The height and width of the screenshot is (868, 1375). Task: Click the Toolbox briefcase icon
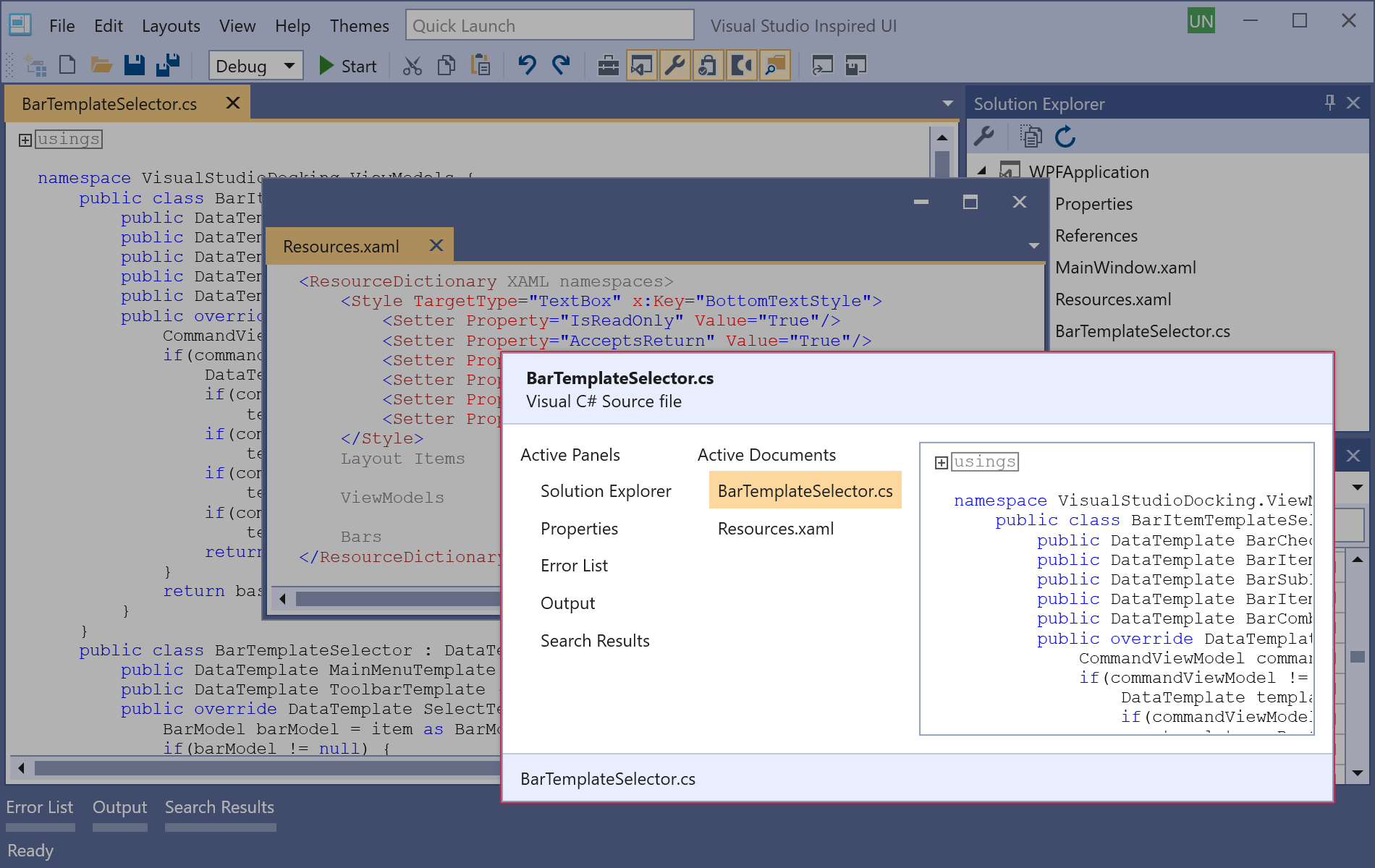[x=608, y=66]
